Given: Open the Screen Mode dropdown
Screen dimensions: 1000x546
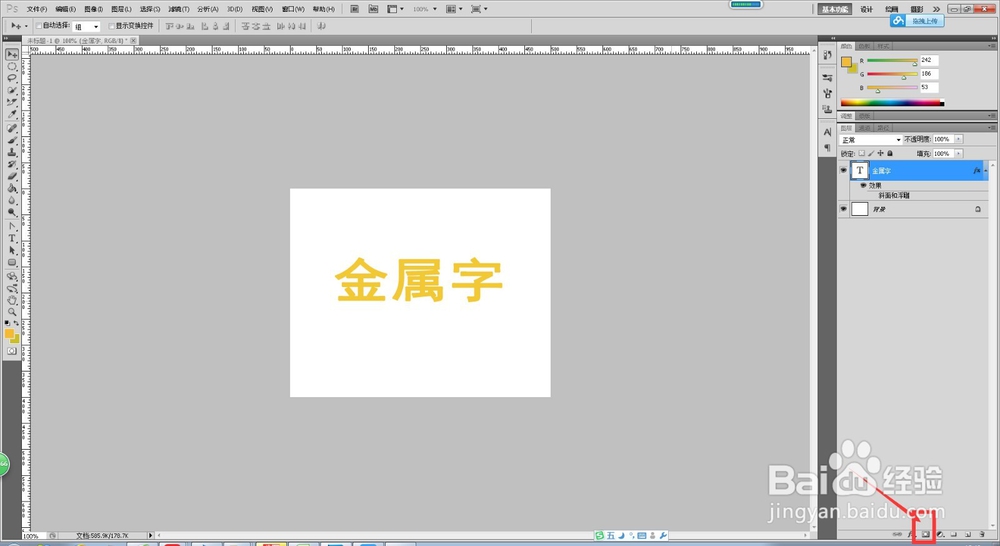Looking at the screenshot, I should 478,9.
